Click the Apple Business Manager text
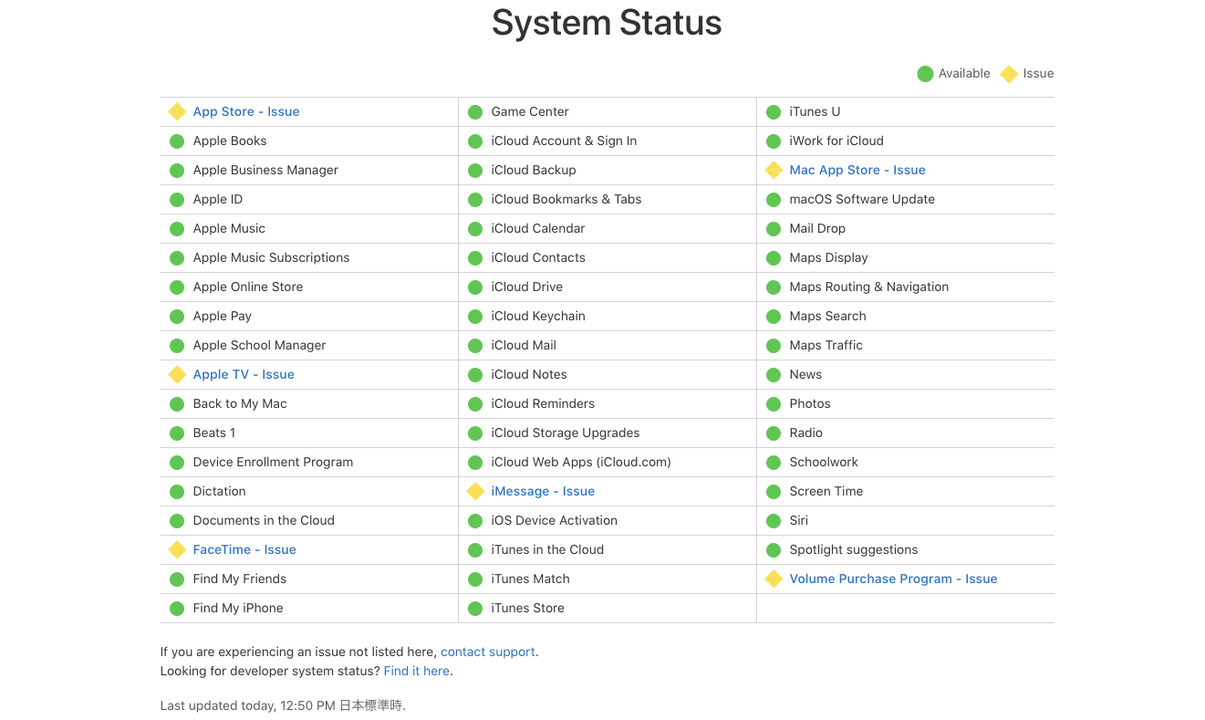The height and width of the screenshot is (720, 1205). pos(265,170)
